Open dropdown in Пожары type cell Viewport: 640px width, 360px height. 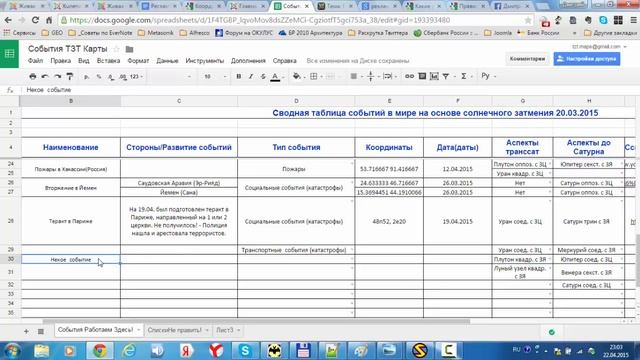click(352, 164)
